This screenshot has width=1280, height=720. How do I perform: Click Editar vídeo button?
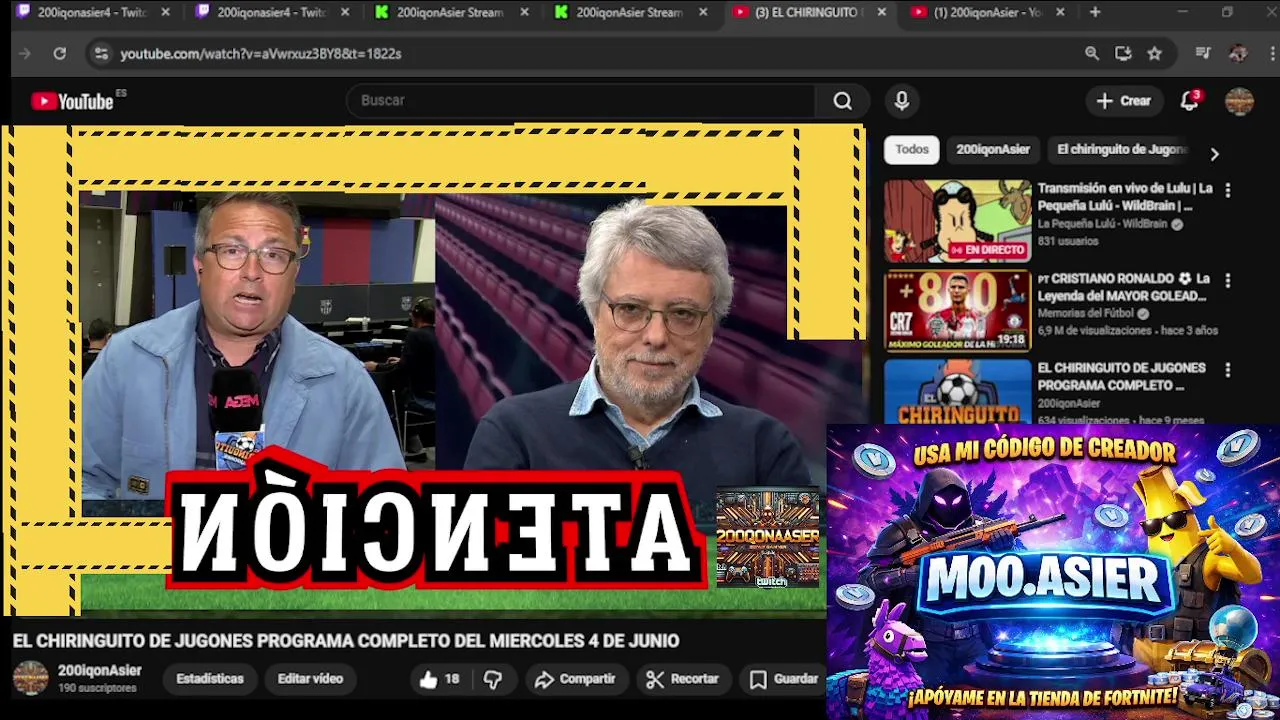[x=310, y=679]
